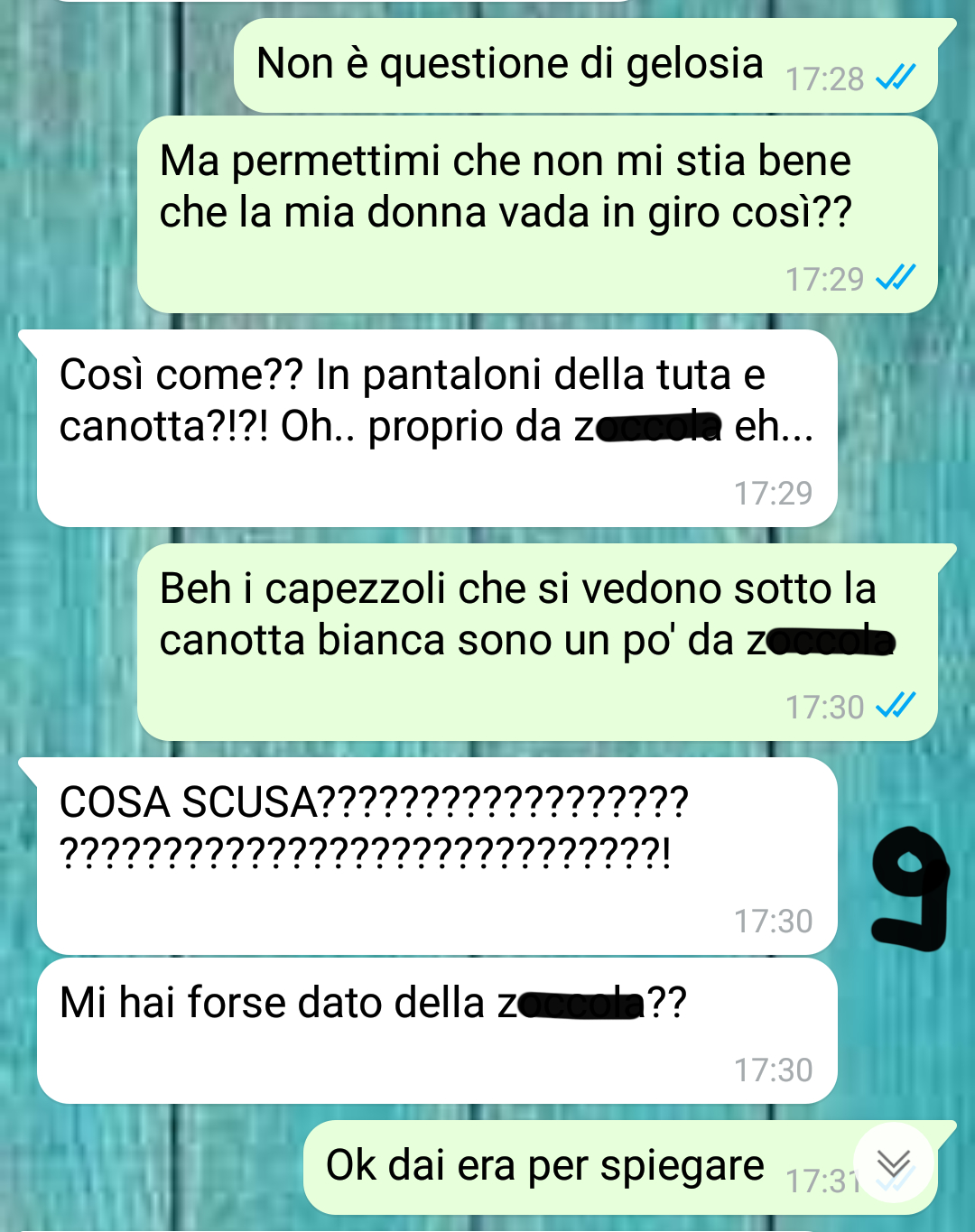Tap the scroll-to-bottom double chevron button
Screen dimensions: 975x1232
[893, 1163]
